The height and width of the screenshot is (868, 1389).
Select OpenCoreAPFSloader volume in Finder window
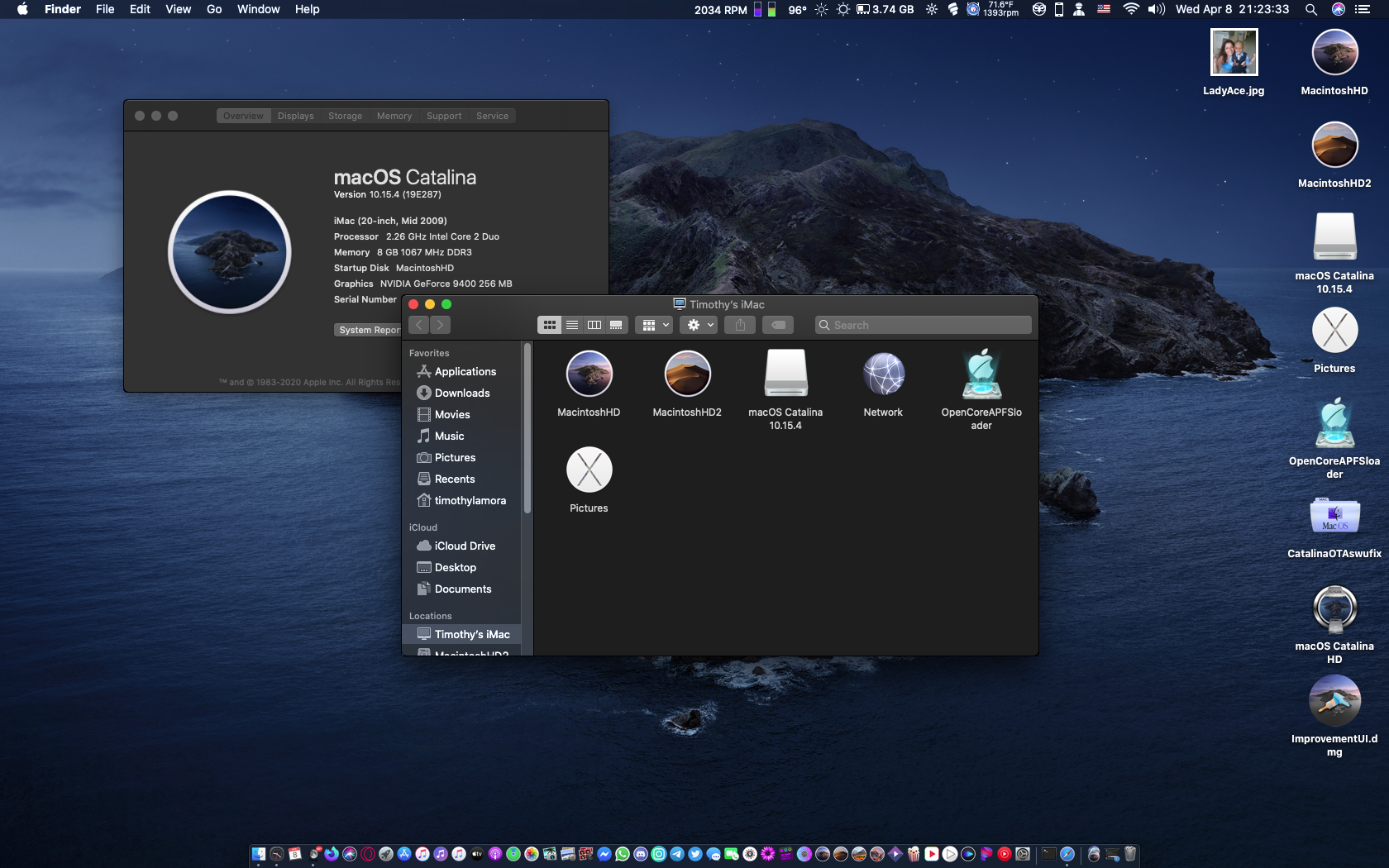point(981,374)
